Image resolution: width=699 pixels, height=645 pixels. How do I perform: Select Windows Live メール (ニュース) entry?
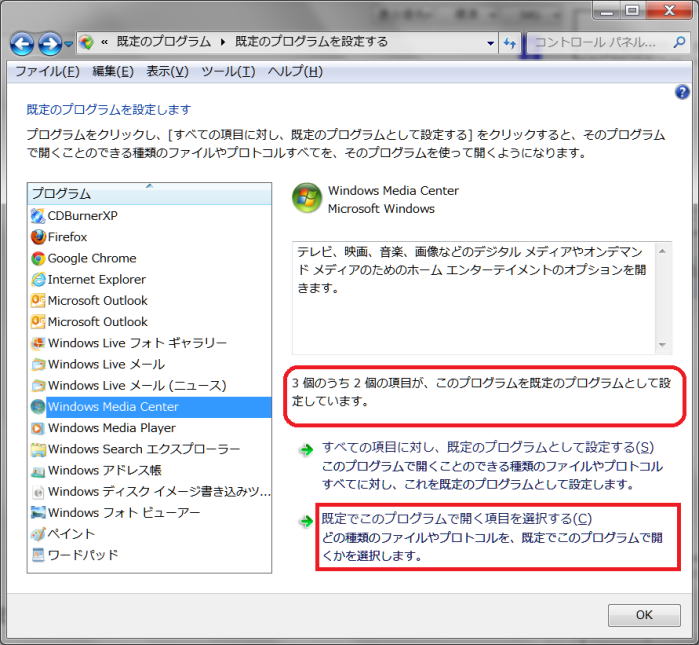point(149,385)
